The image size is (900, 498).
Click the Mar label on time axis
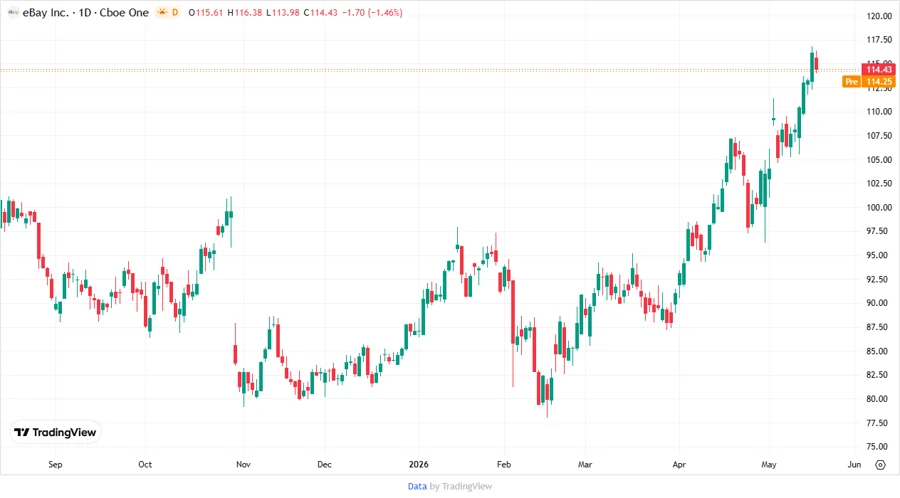tap(585, 464)
